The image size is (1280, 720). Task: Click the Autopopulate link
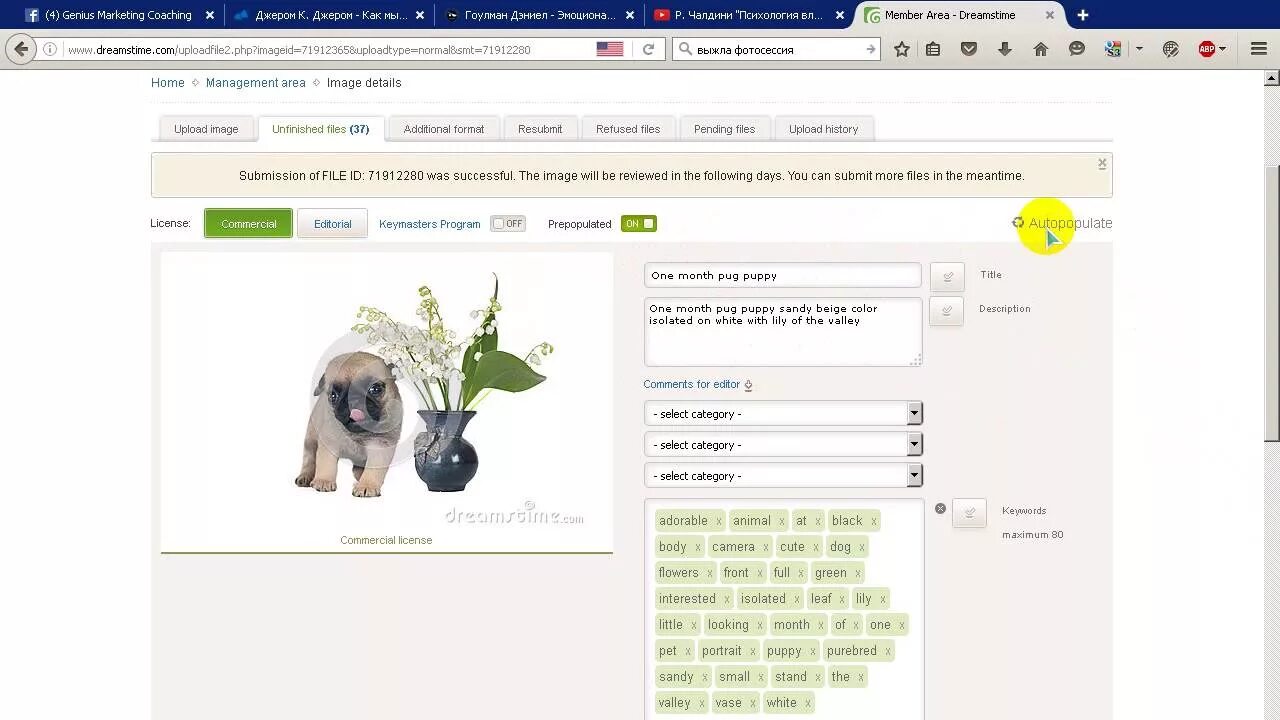click(1070, 223)
